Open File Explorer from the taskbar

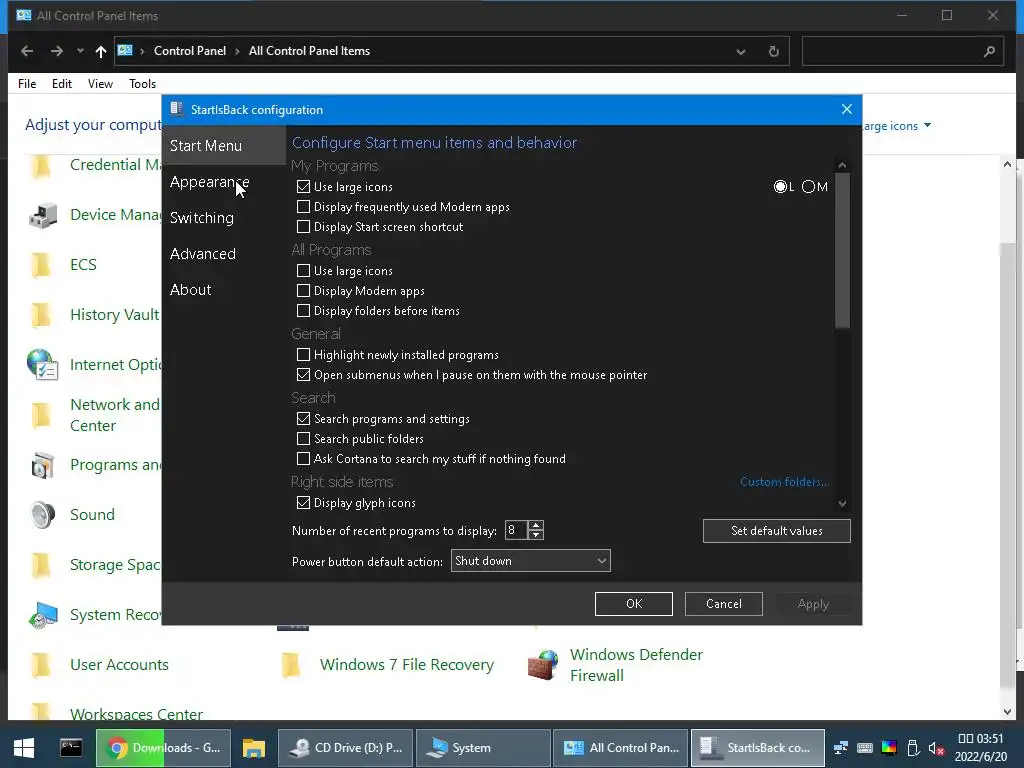(x=253, y=748)
